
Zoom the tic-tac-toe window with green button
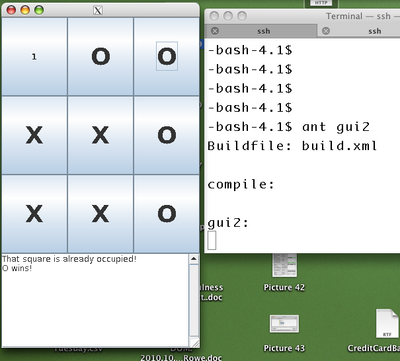point(39,10)
